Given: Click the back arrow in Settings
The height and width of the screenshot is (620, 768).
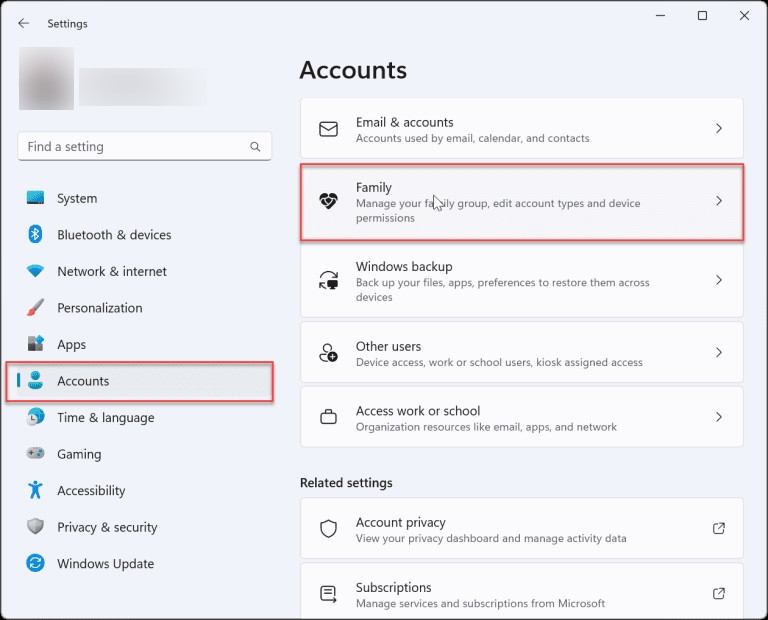Looking at the screenshot, I should tap(24, 23).
